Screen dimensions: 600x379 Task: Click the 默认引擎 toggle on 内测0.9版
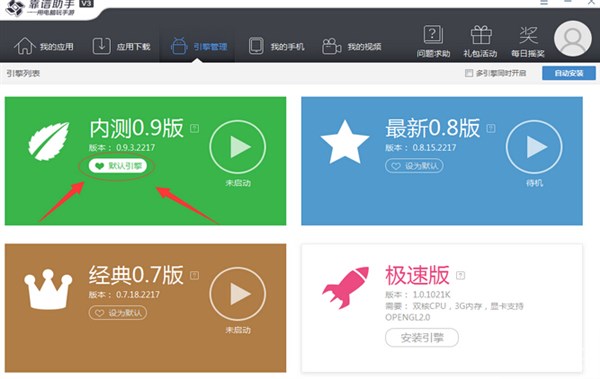(117, 166)
